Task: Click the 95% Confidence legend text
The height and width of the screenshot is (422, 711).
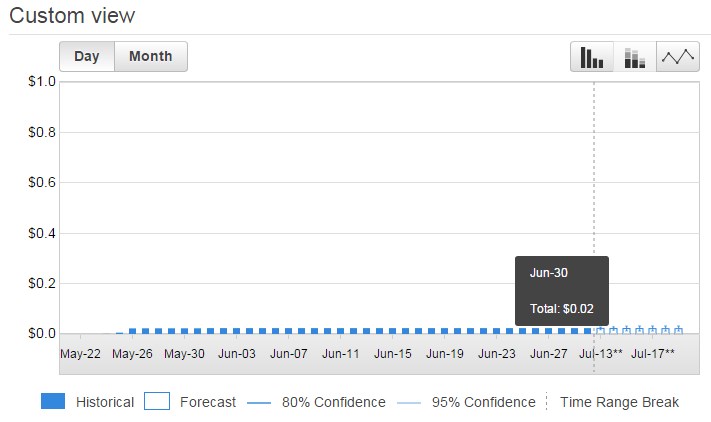Action: [484, 402]
